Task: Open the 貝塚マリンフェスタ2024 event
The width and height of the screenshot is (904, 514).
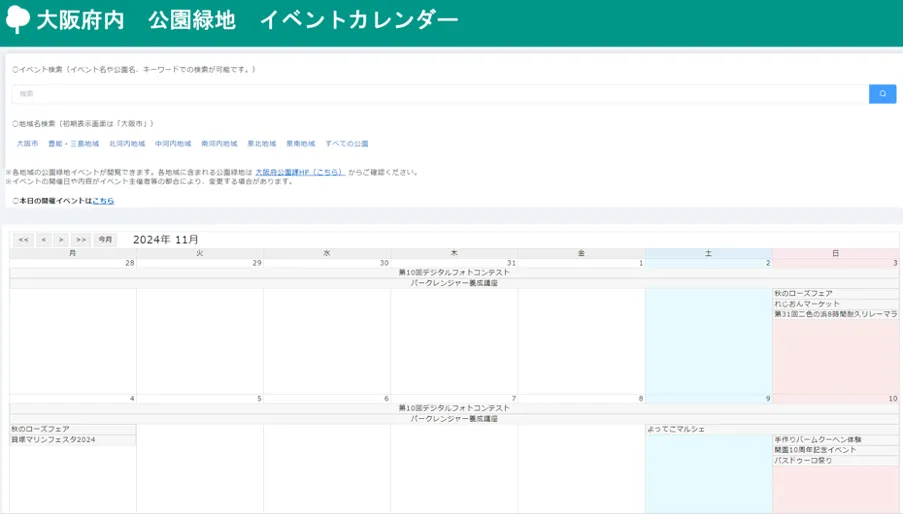Action: pyautogui.click(x=54, y=440)
